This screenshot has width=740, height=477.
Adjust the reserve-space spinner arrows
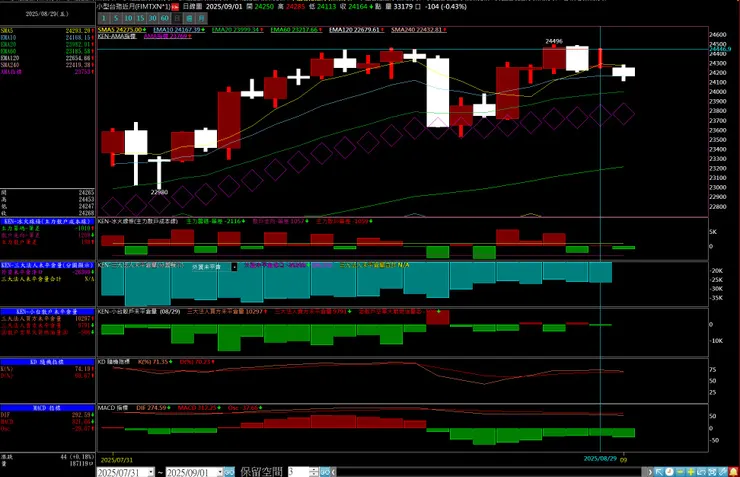point(314,472)
